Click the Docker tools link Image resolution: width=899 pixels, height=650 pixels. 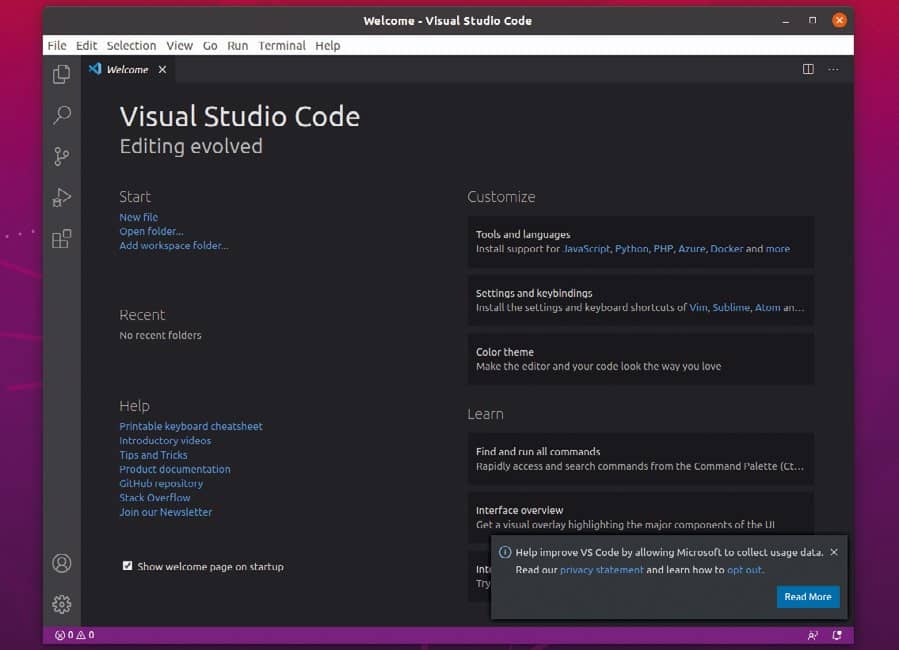[726, 249]
